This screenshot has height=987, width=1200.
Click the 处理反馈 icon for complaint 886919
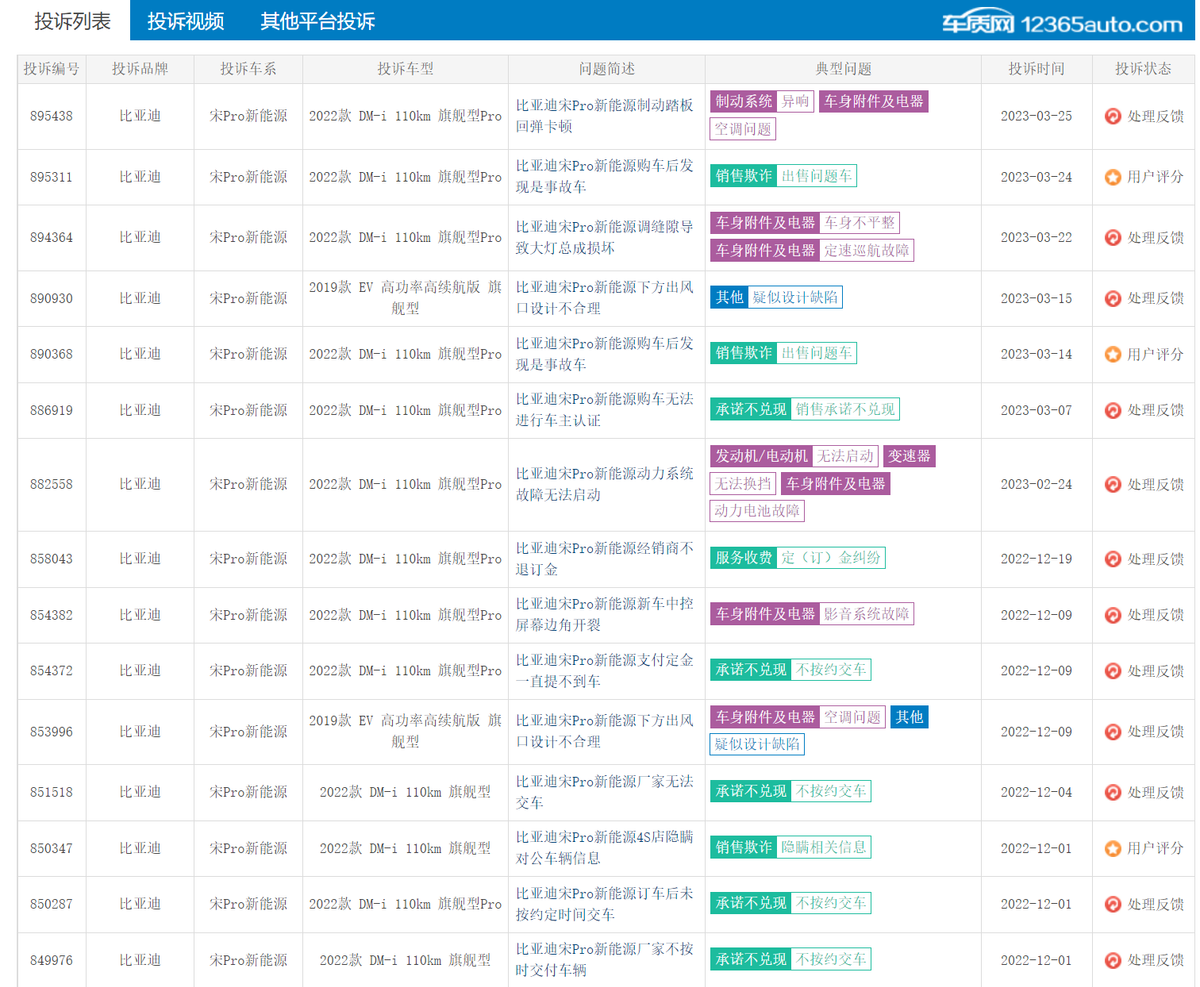coord(1113,410)
